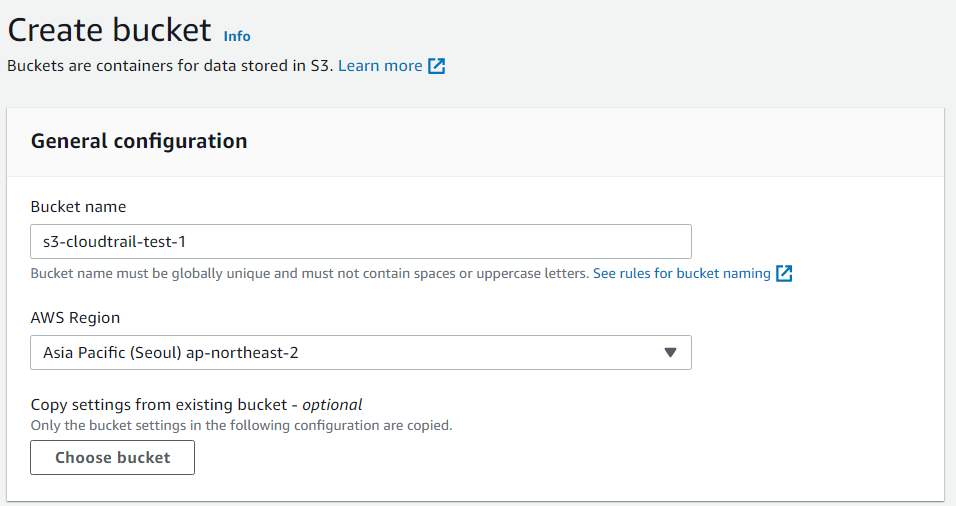Follow the Learn more link
Viewport: 956px width, 506px height.
pos(380,66)
